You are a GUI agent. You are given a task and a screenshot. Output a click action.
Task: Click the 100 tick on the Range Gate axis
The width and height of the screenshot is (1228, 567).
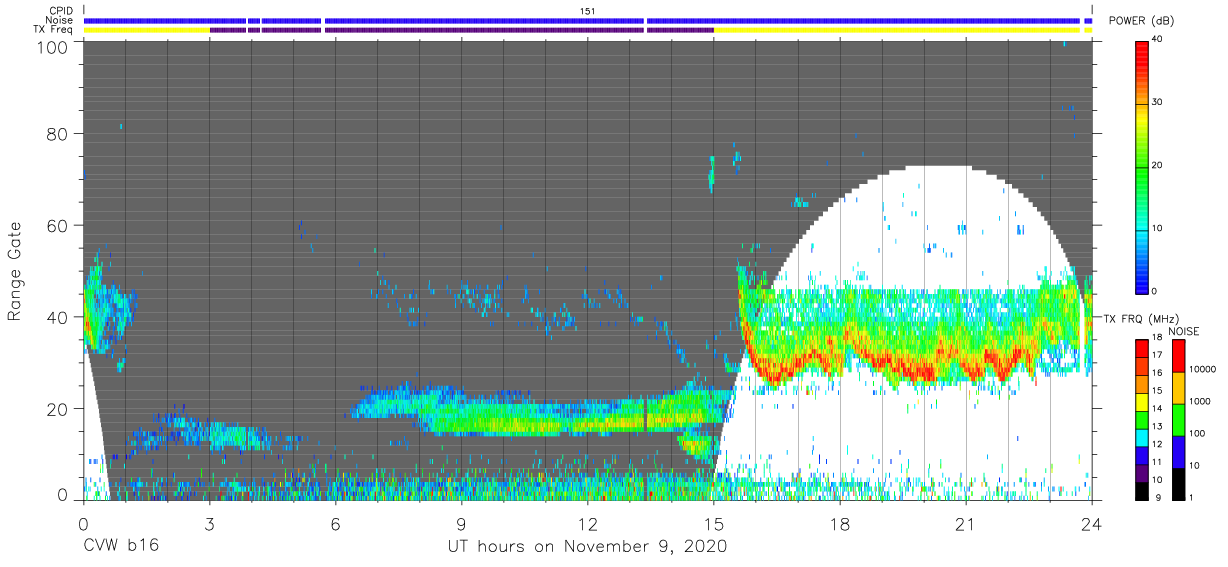click(54, 46)
